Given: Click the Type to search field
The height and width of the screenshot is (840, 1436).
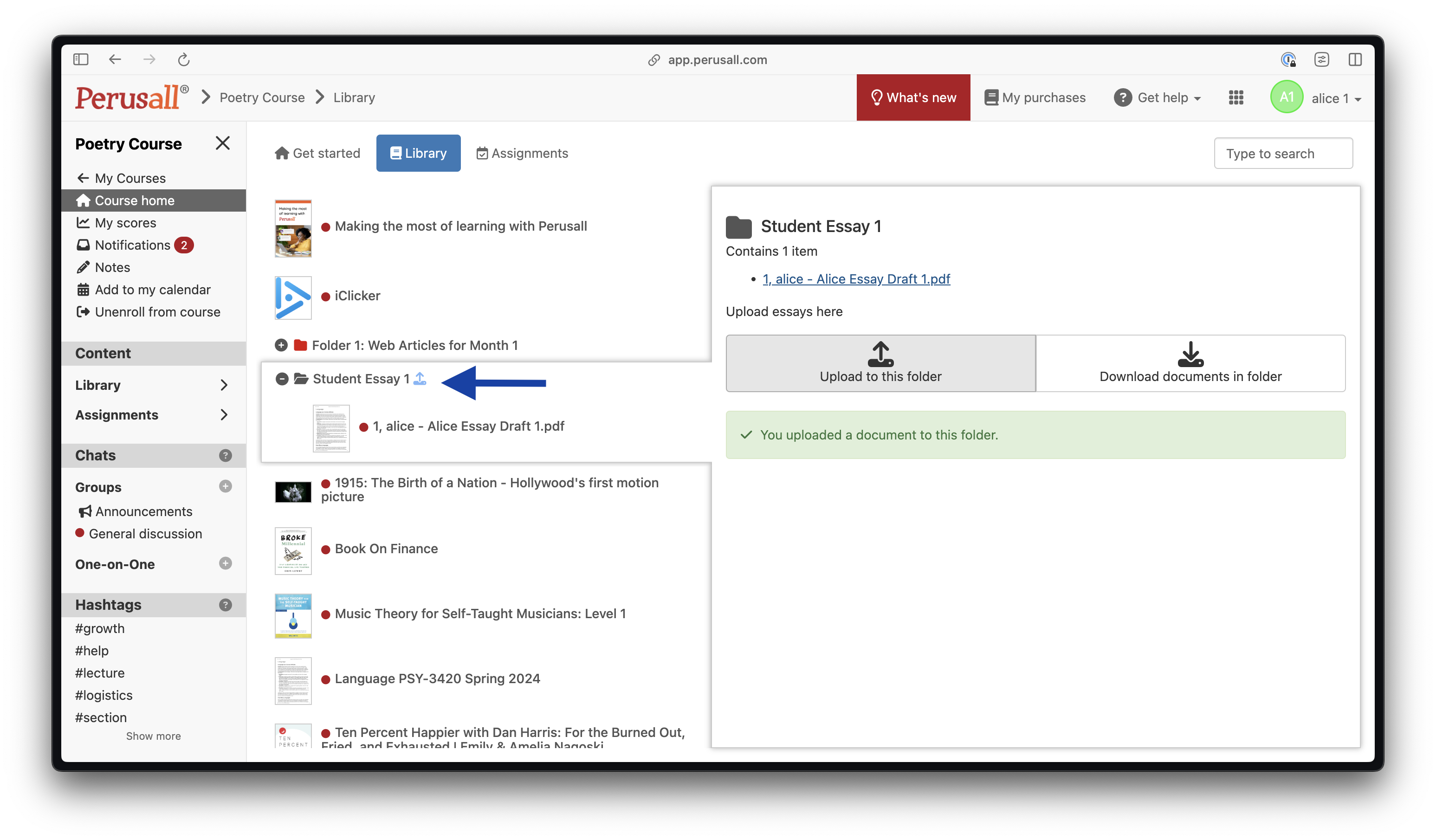Looking at the screenshot, I should coord(1283,153).
